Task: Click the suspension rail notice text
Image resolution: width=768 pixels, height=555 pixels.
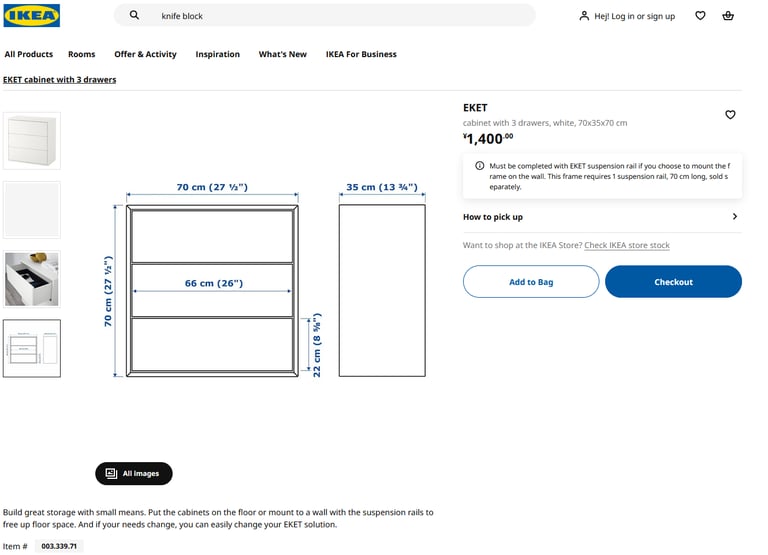Action: coord(610,176)
